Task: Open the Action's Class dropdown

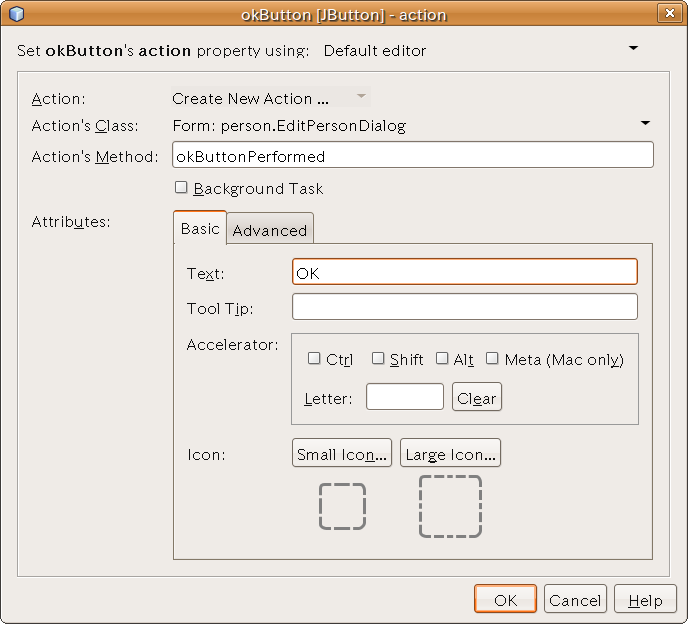Action: pos(645,124)
